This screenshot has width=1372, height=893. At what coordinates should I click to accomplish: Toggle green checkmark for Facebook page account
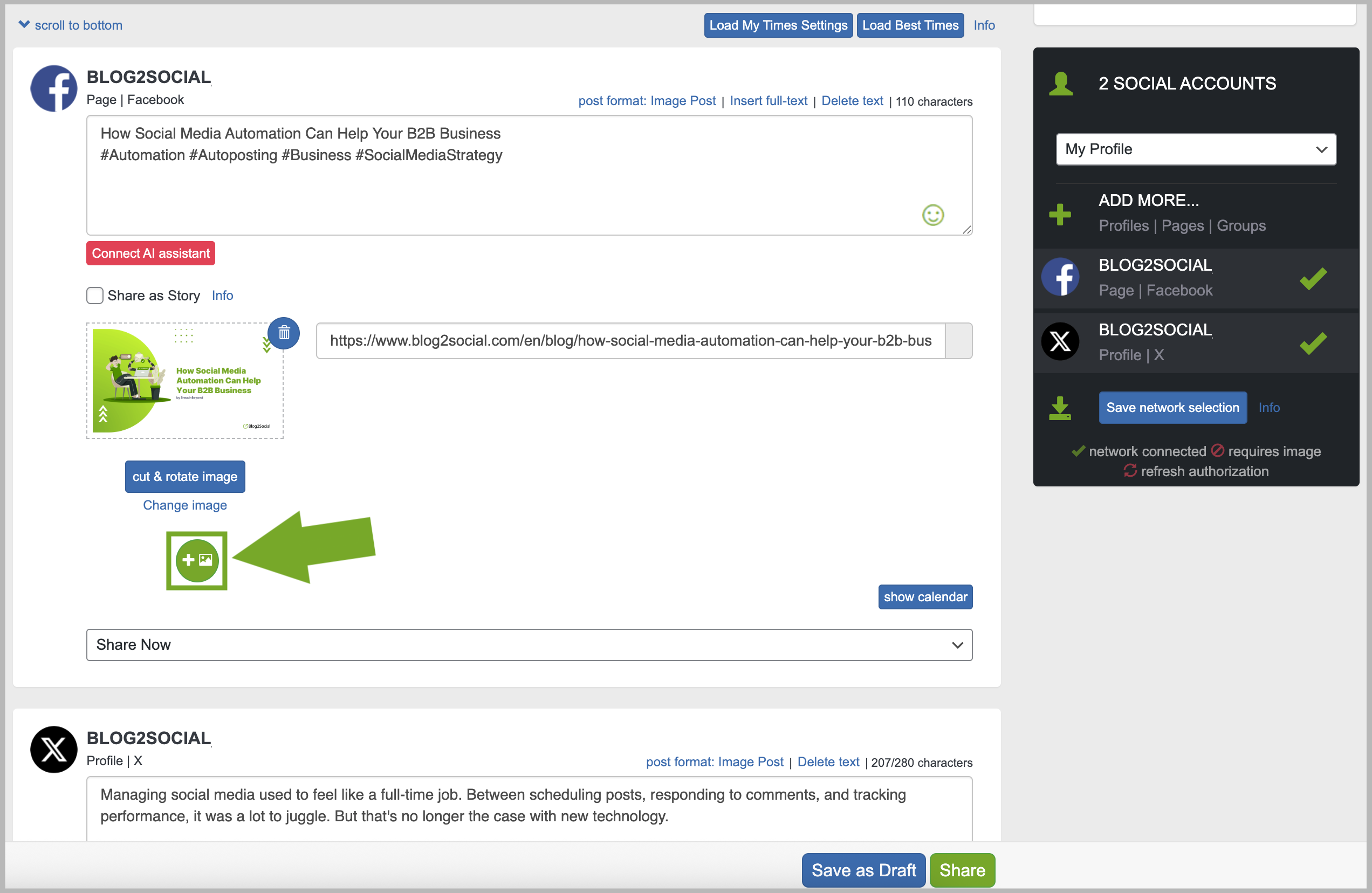[x=1313, y=278]
